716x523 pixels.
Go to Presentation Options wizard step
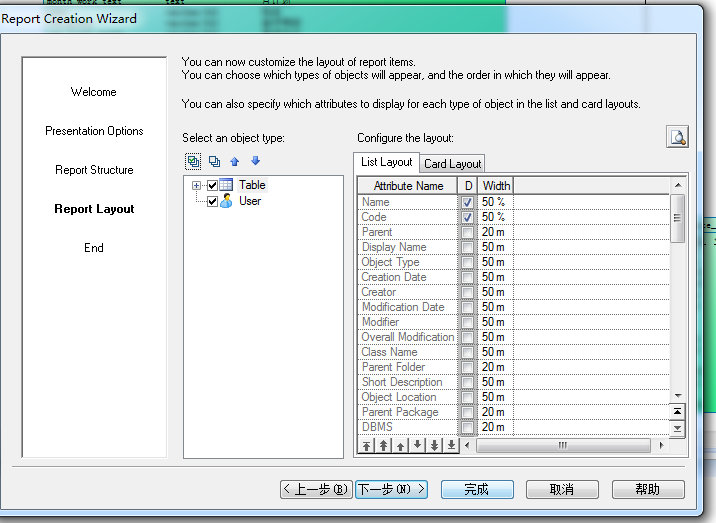click(x=94, y=131)
